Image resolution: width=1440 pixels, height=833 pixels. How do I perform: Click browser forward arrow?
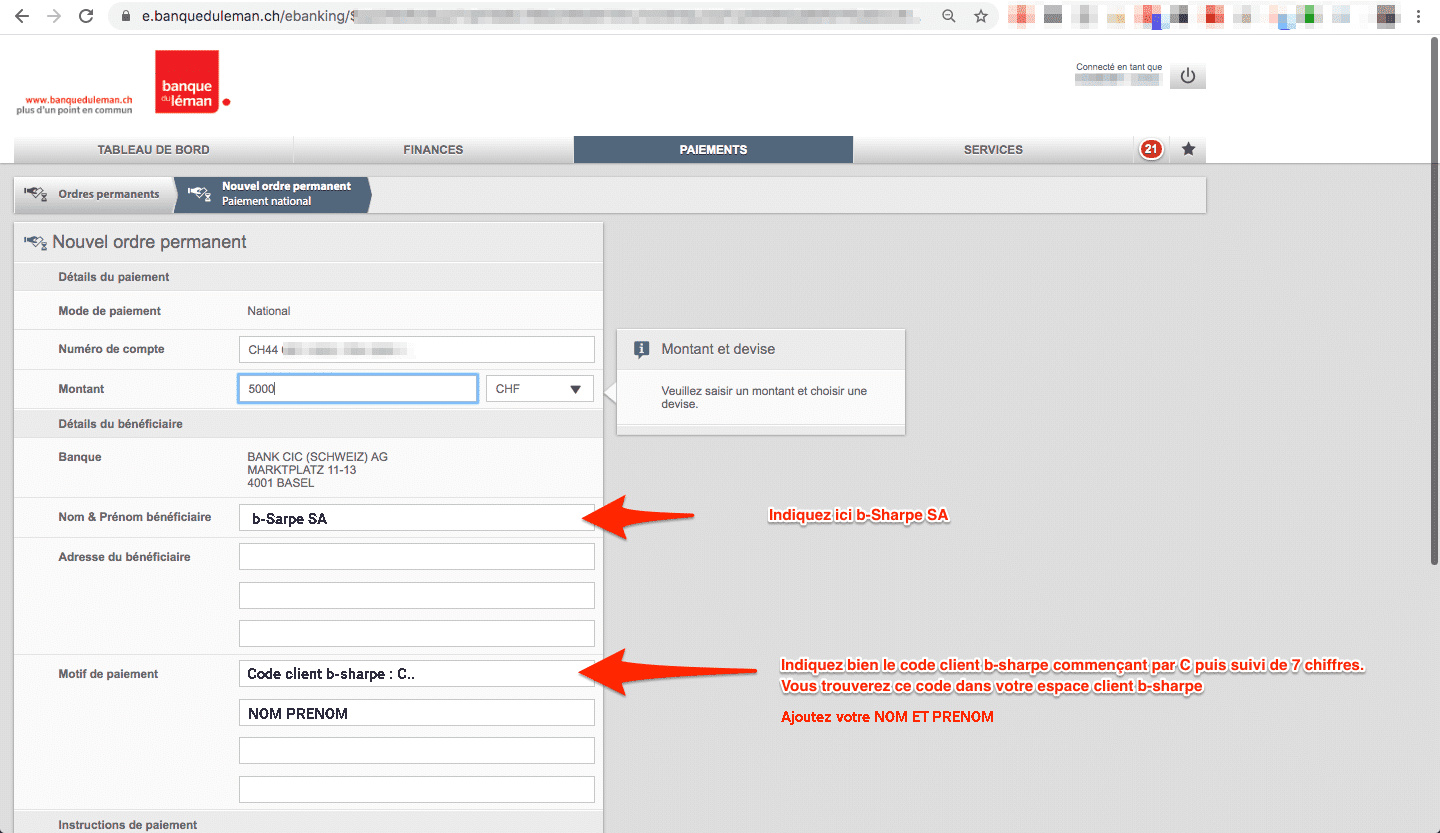pos(54,16)
